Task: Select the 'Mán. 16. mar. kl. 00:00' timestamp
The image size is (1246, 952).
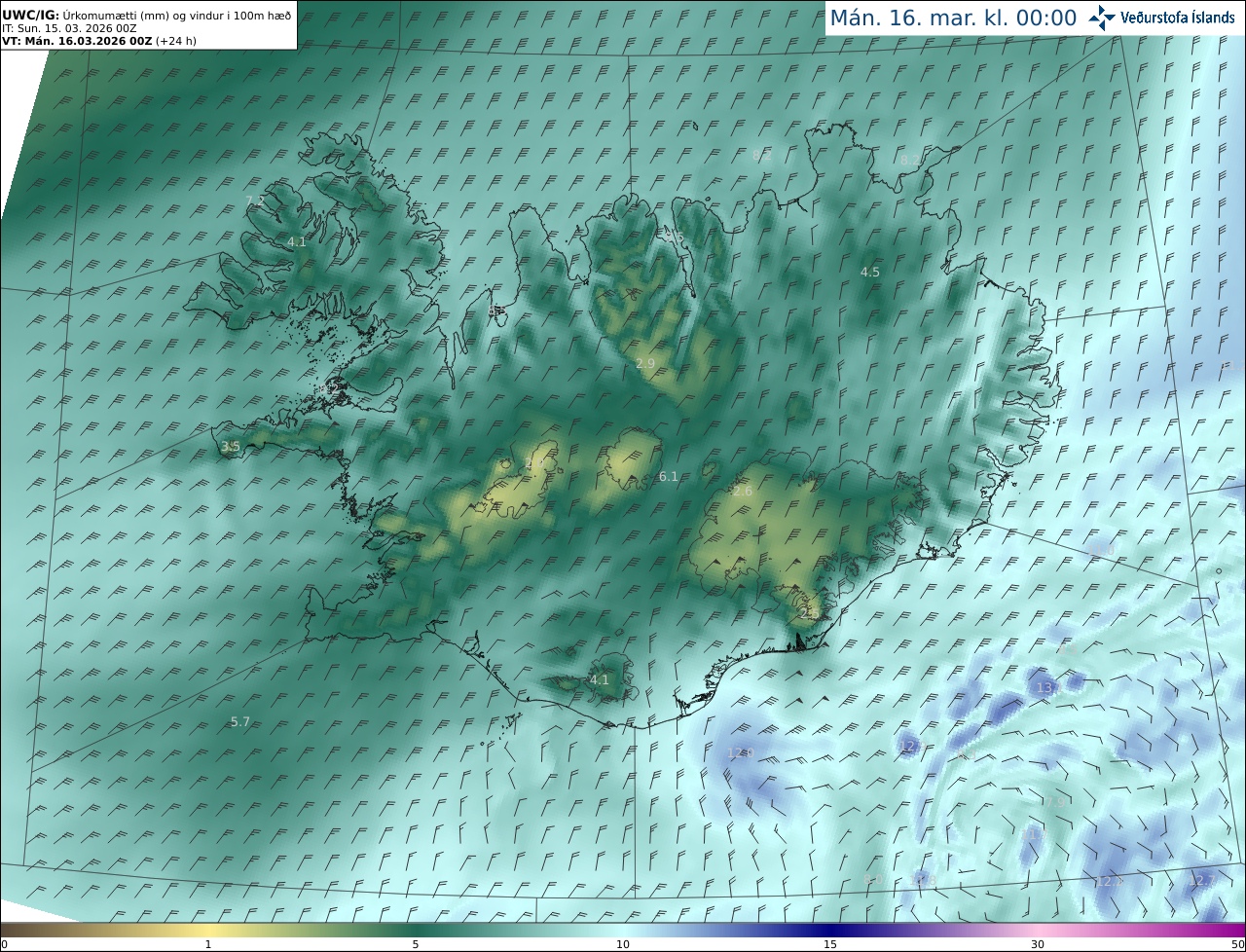Action: [x=953, y=18]
